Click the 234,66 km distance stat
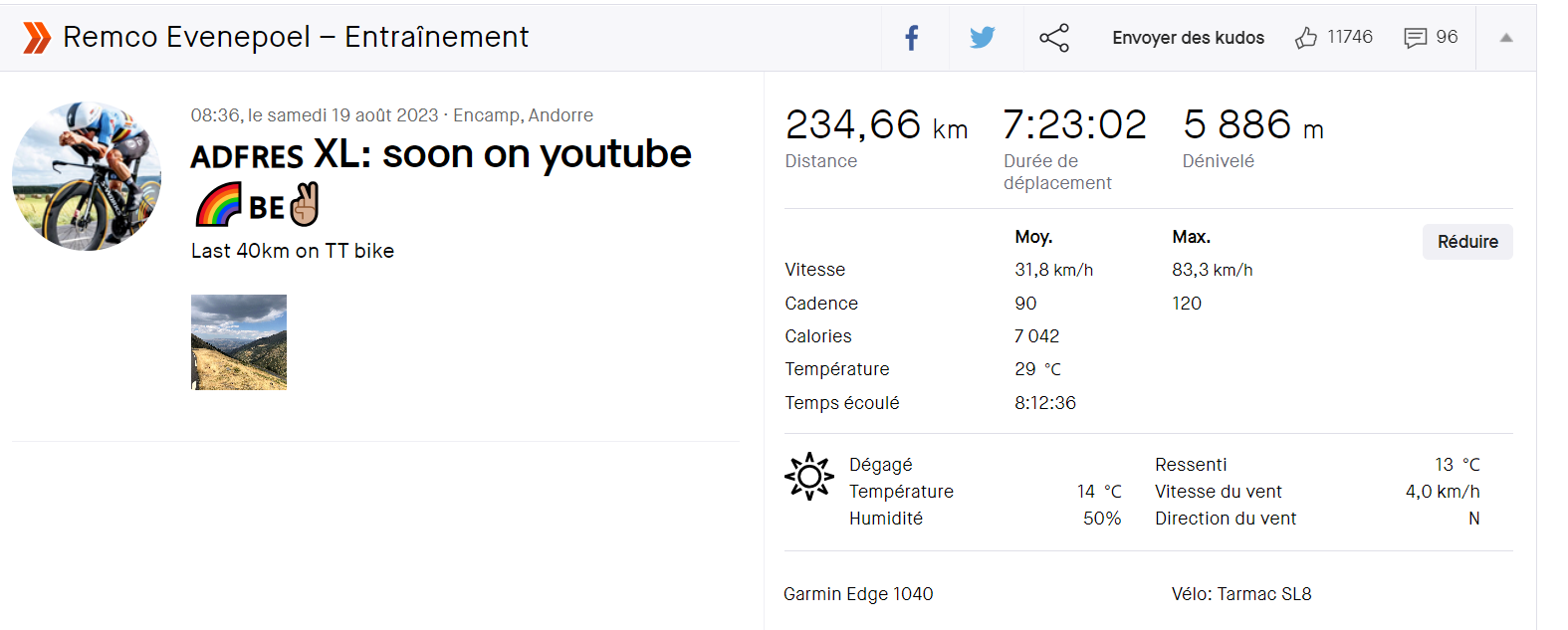 [876, 125]
